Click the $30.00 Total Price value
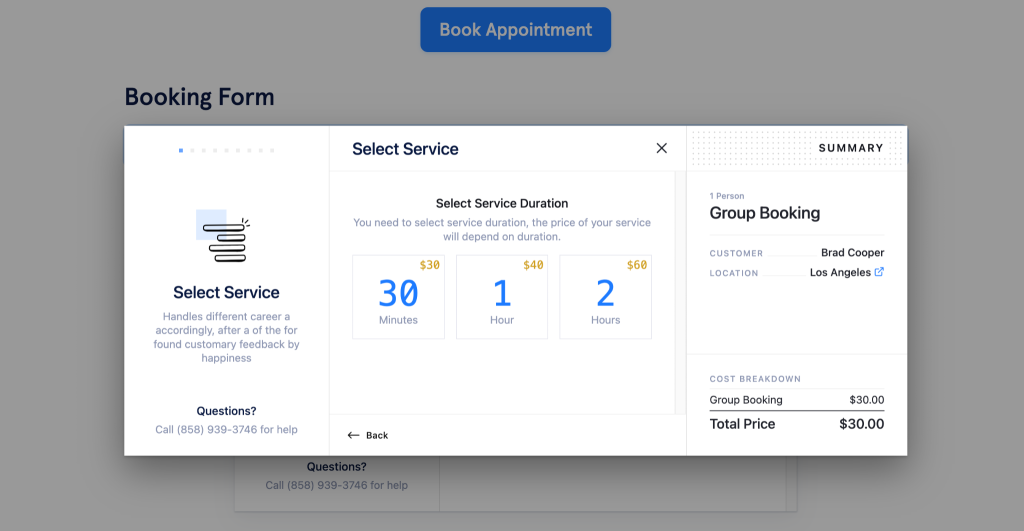This screenshot has width=1024, height=531. coord(861,424)
